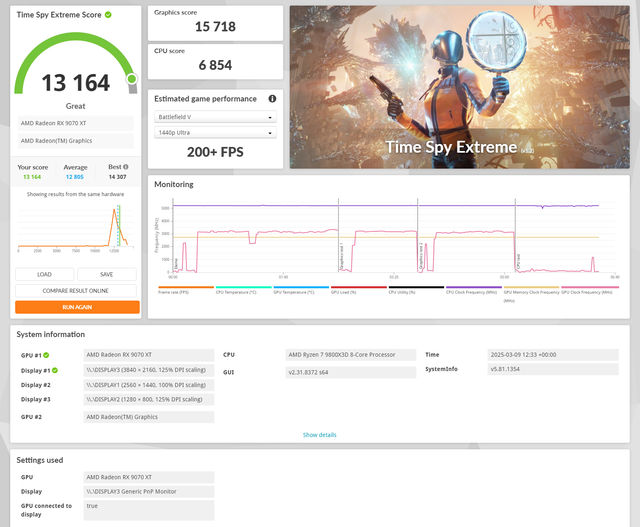Viewport: 640px width, 527px height.
Task: Click the Average score value 12 805
Action: (75, 177)
